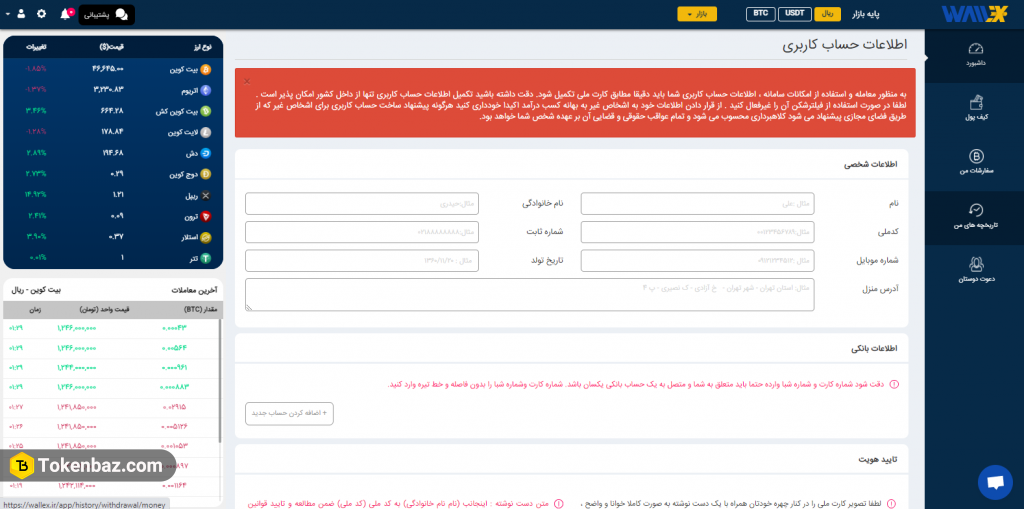The height and width of the screenshot is (509, 1024).
Task: Open the user profile icon
Action: tap(22, 14)
